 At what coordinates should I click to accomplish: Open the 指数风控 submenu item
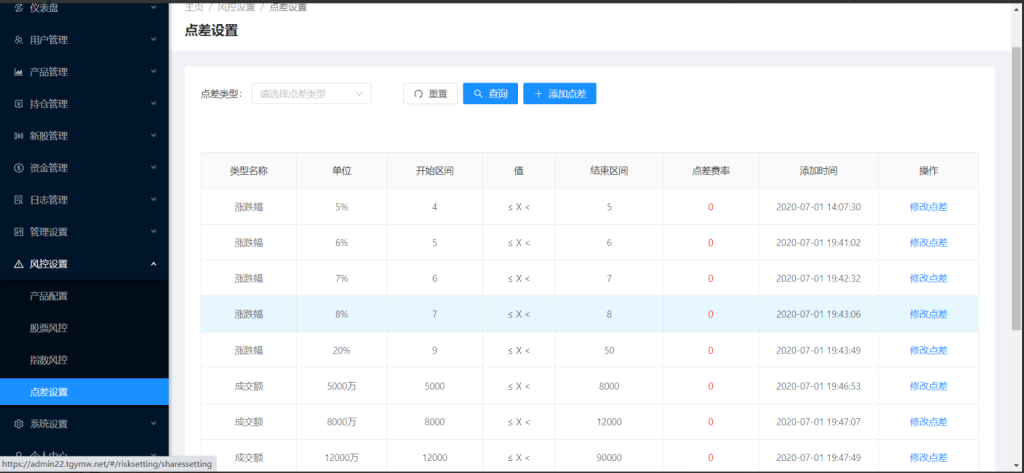pyautogui.click(x=84, y=360)
